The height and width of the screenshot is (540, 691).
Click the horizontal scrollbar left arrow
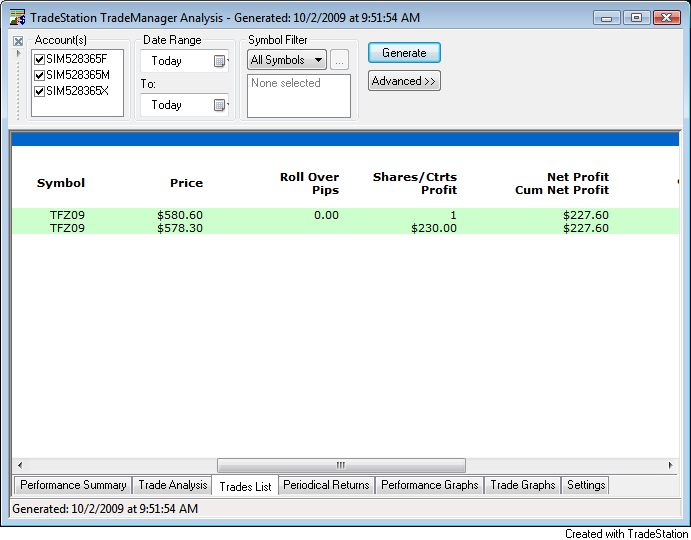(20, 465)
